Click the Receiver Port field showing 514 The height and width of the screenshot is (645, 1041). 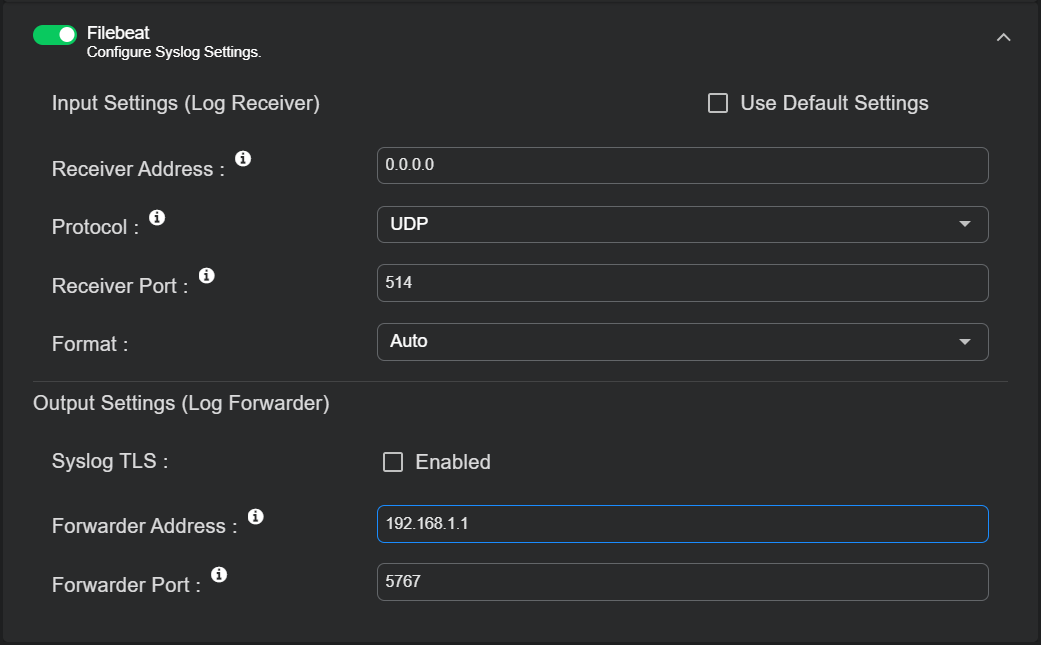[682, 283]
